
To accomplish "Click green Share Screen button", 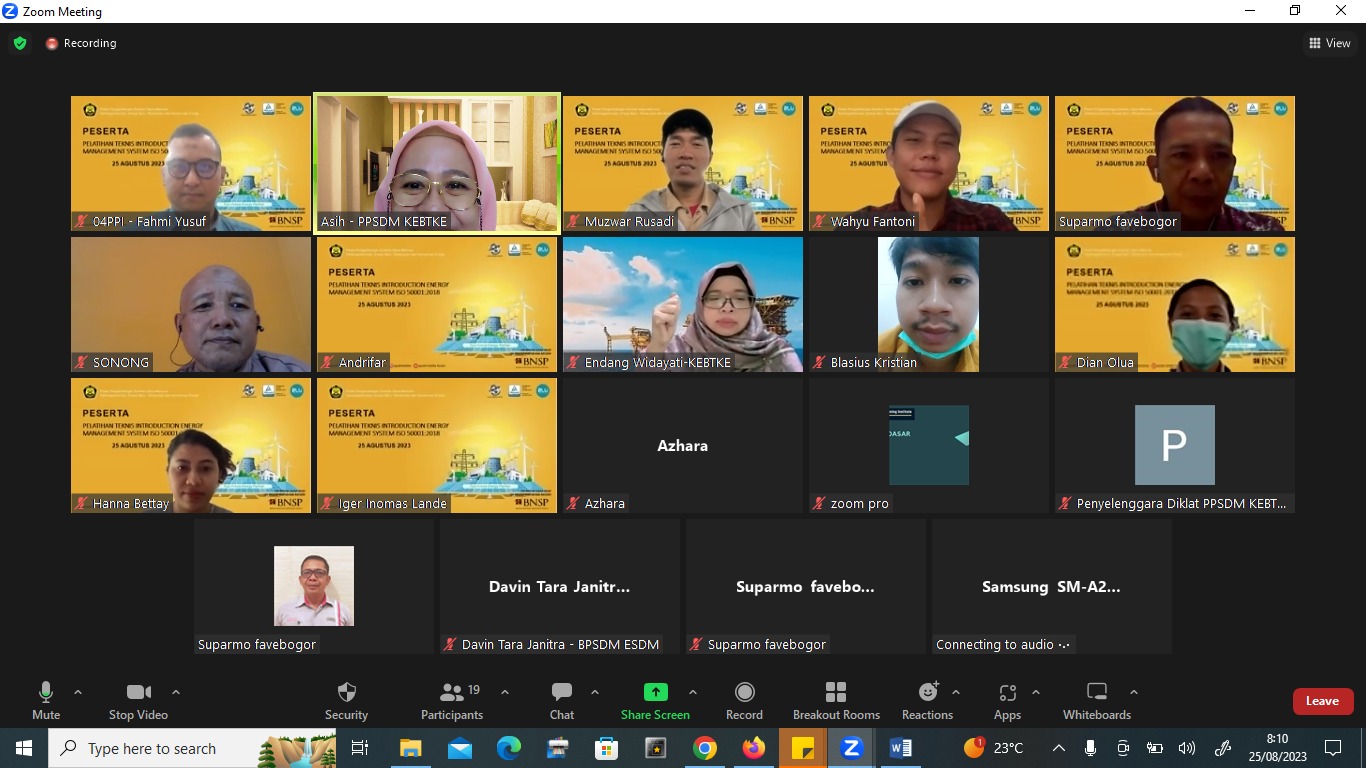I will point(655,701).
